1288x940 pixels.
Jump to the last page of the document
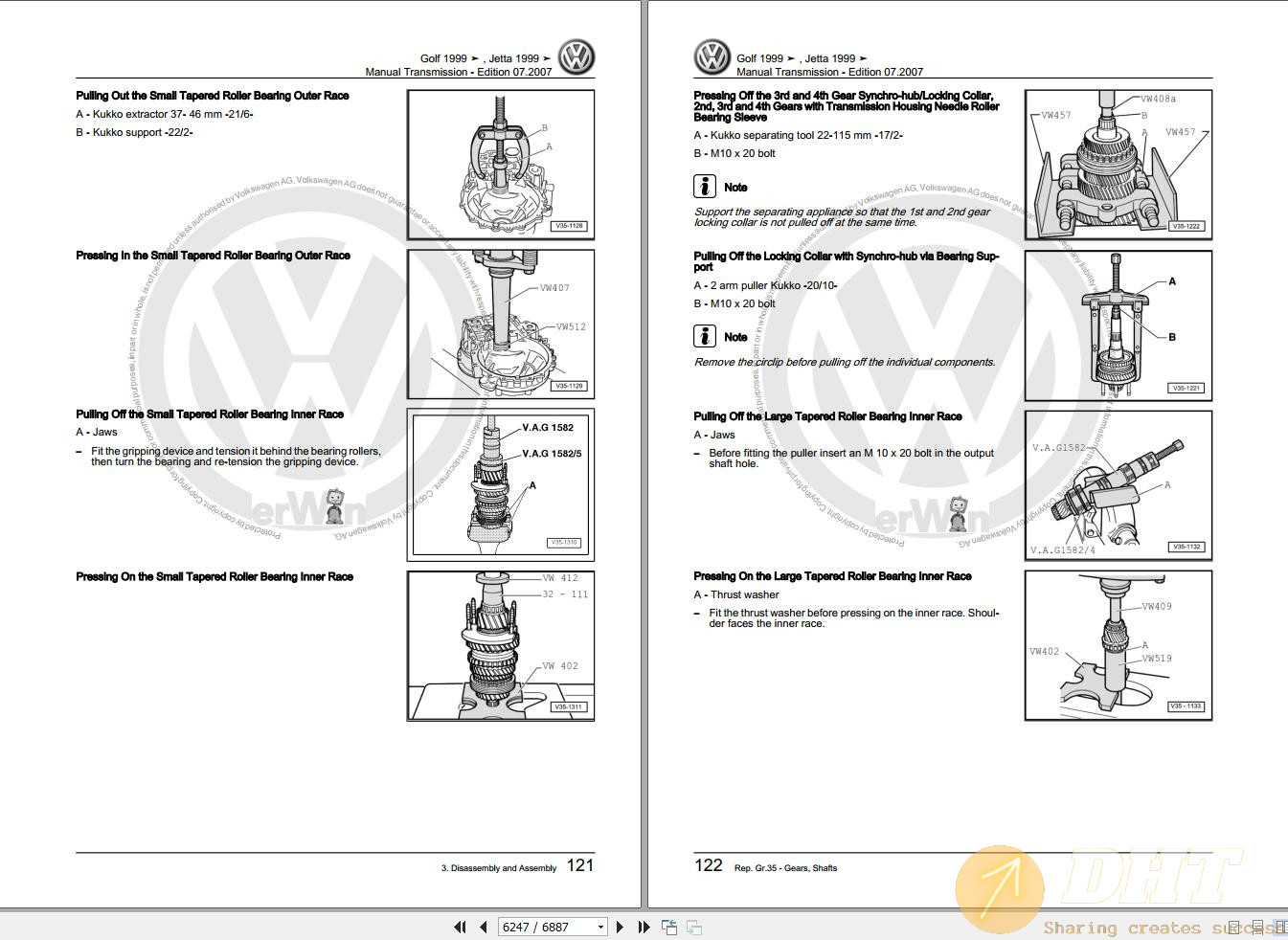(644, 927)
